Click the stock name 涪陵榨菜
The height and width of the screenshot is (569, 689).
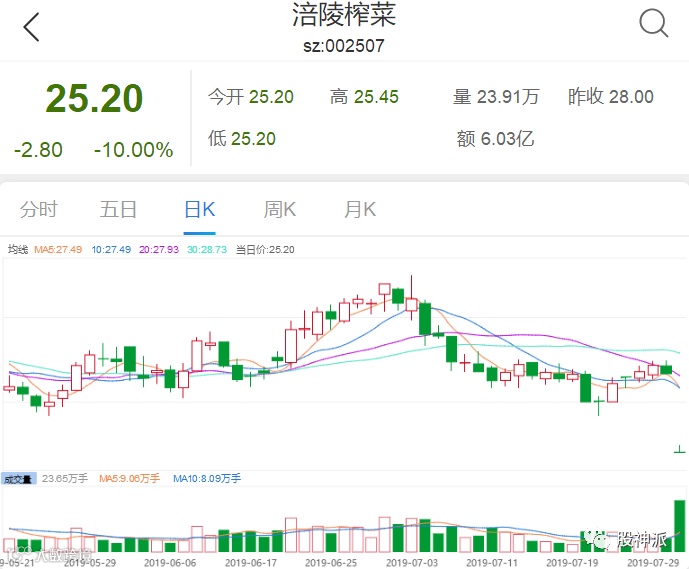click(344, 15)
